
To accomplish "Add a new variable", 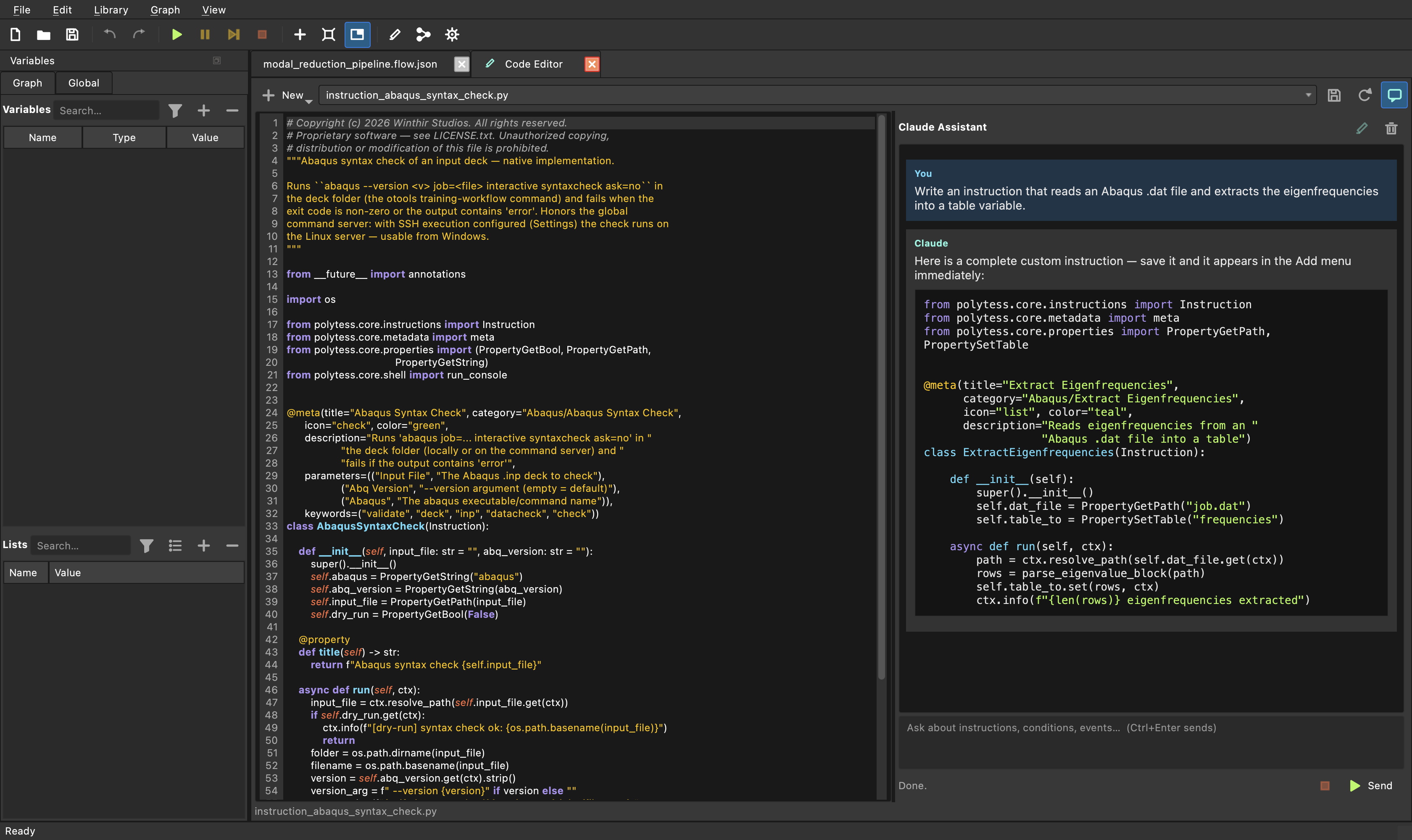I will click(x=204, y=110).
